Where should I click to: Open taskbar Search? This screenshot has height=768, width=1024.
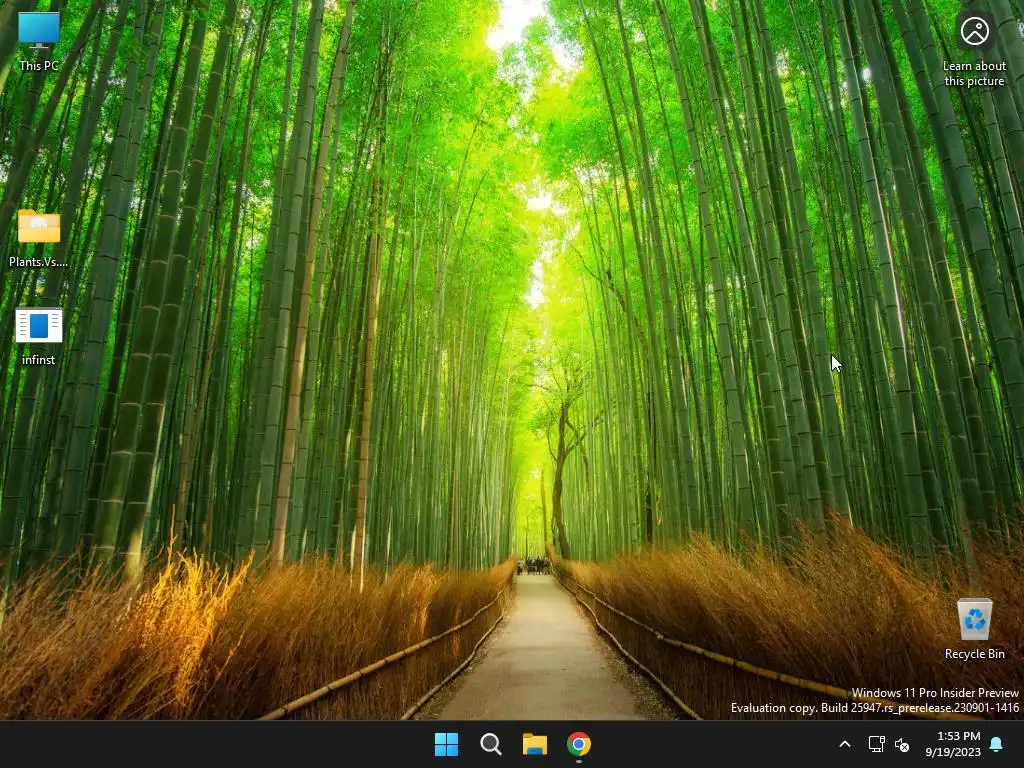coord(490,744)
